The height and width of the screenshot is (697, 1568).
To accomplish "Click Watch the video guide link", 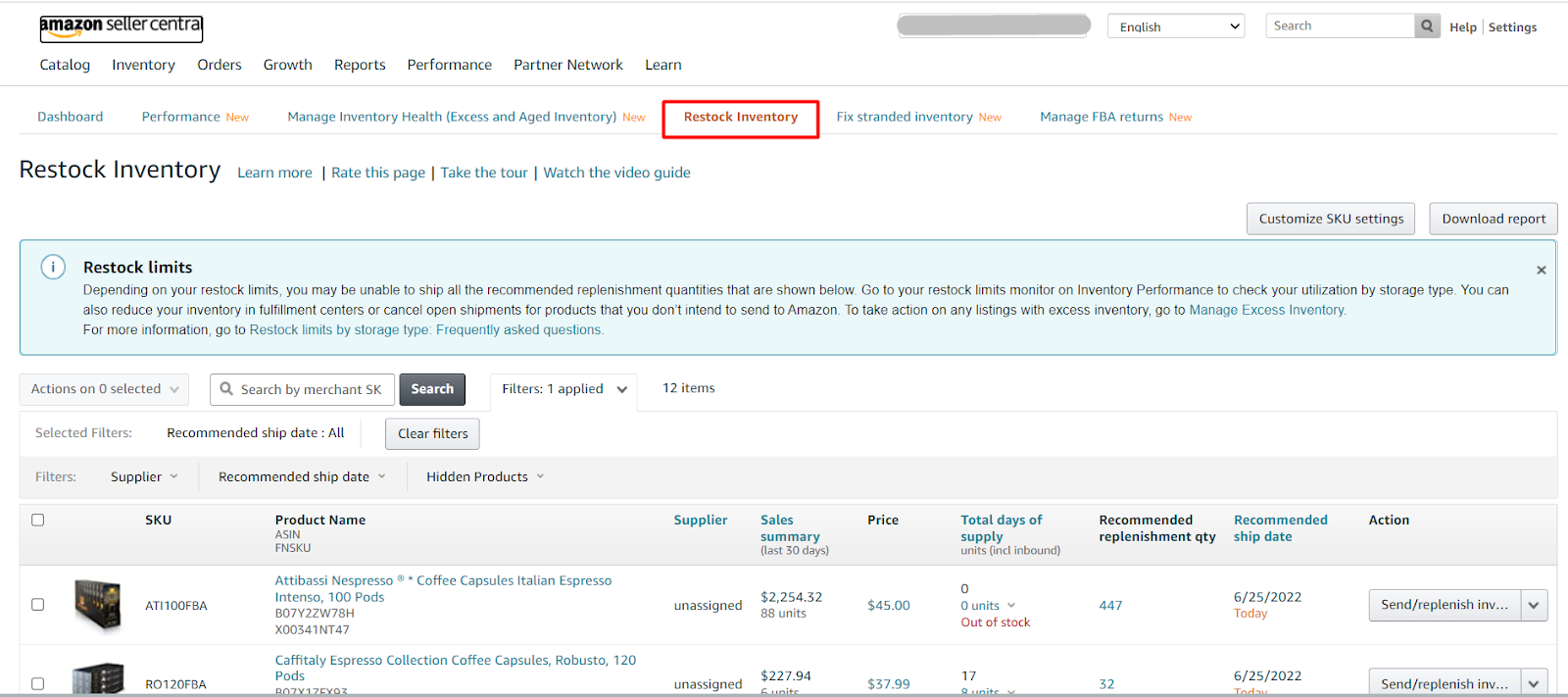I will click(616, 173).
